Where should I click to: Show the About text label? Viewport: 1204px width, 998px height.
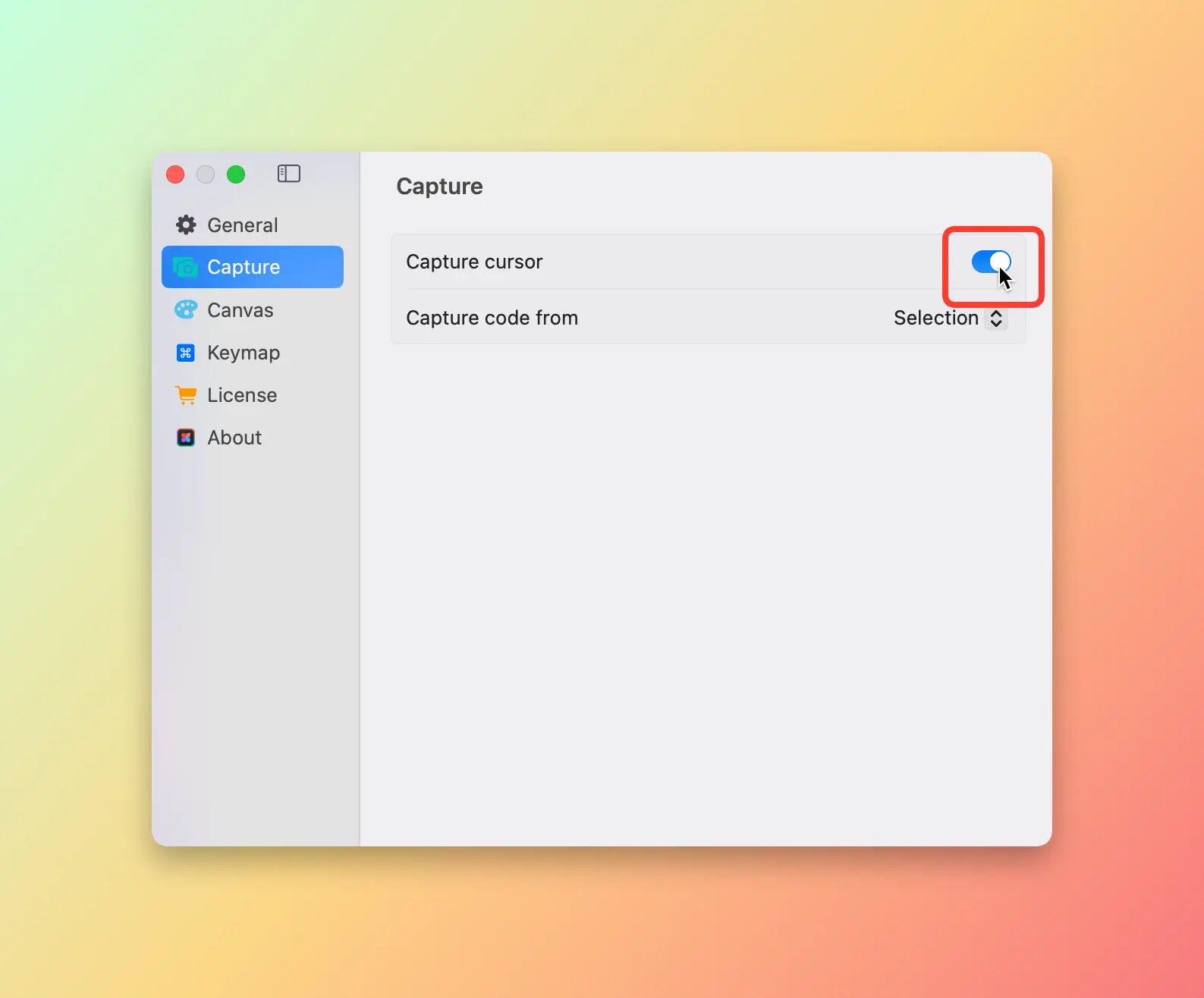(x=234, y=438)
